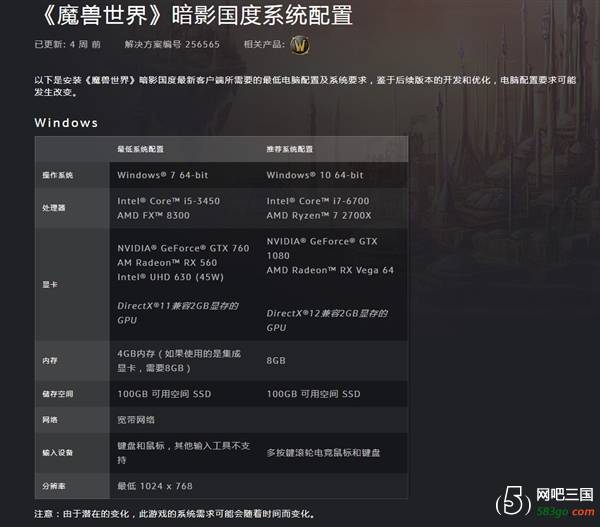Click the 'AMD FX™ 8300' text
Viewport: 600px width, 527px height.
(x=153, y=215)
